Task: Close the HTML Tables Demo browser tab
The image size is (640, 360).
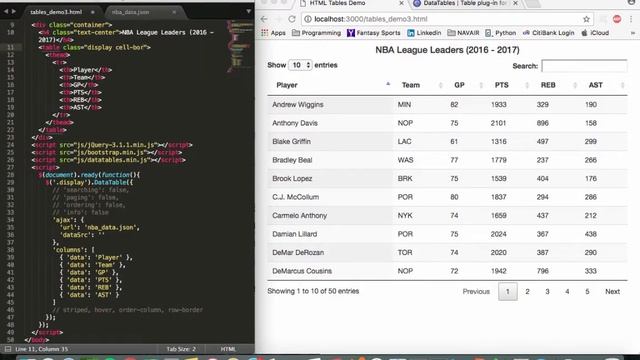Action: tap(401, 3)
